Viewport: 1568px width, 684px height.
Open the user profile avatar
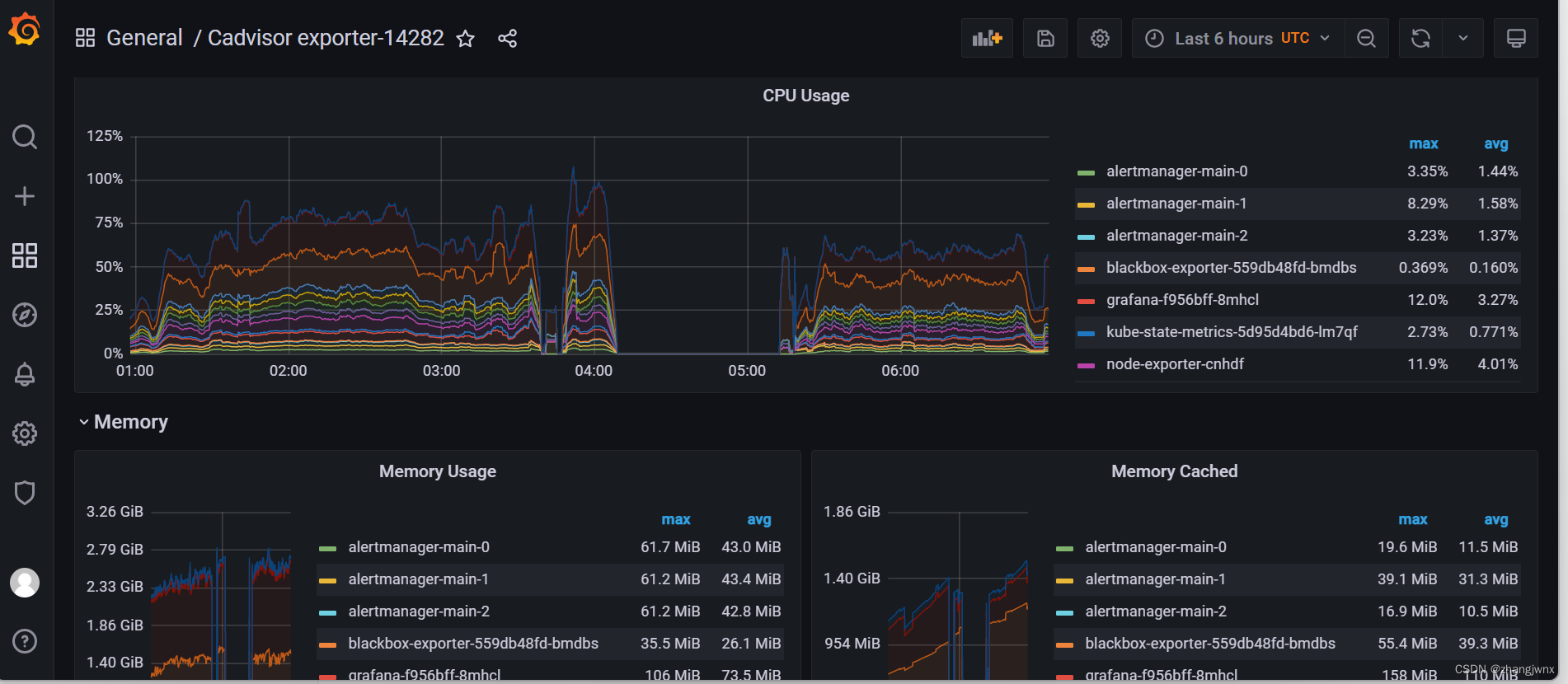tap(25, 583)
